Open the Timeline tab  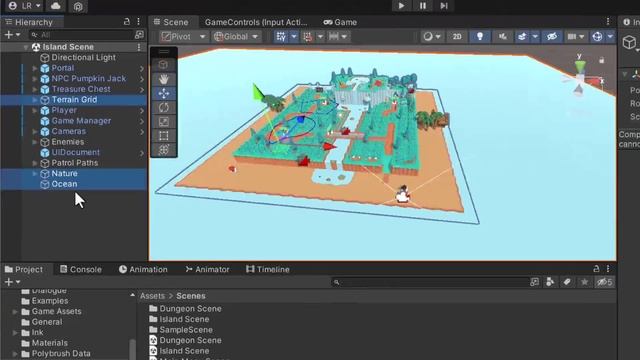pos(268,269)
